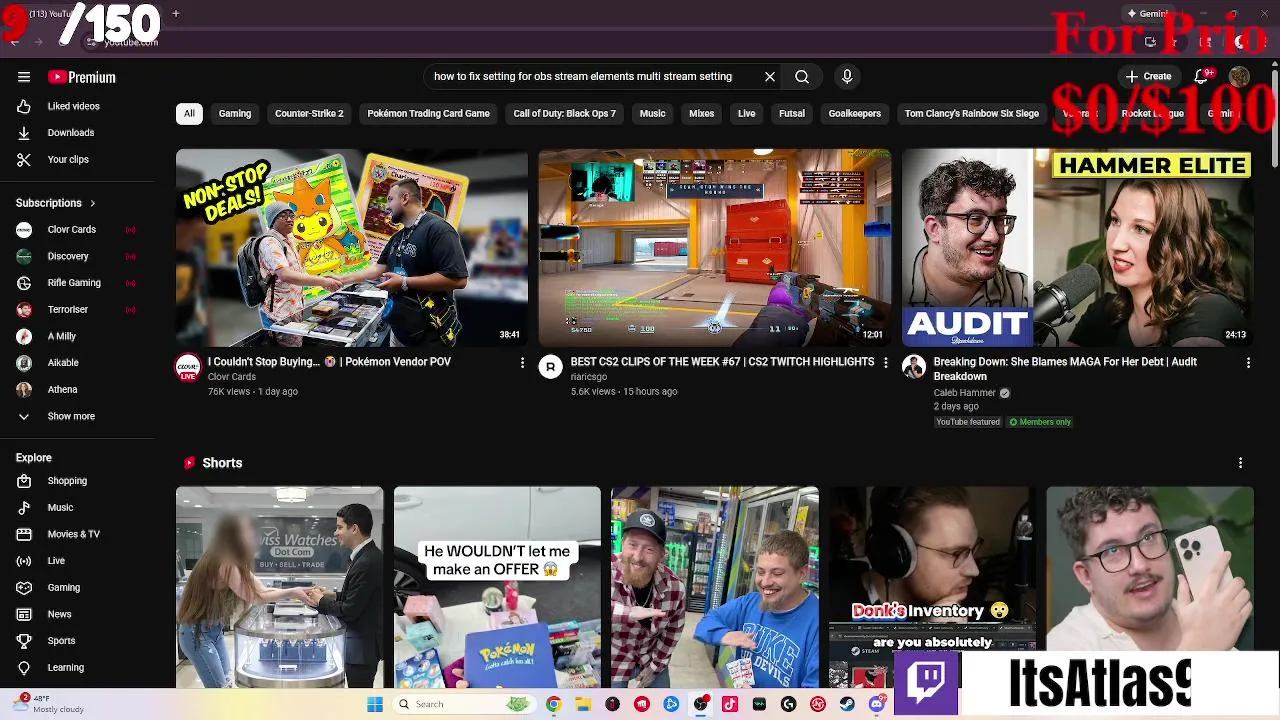
Task: Select the Futsal chip
Action: click(792, 113)
